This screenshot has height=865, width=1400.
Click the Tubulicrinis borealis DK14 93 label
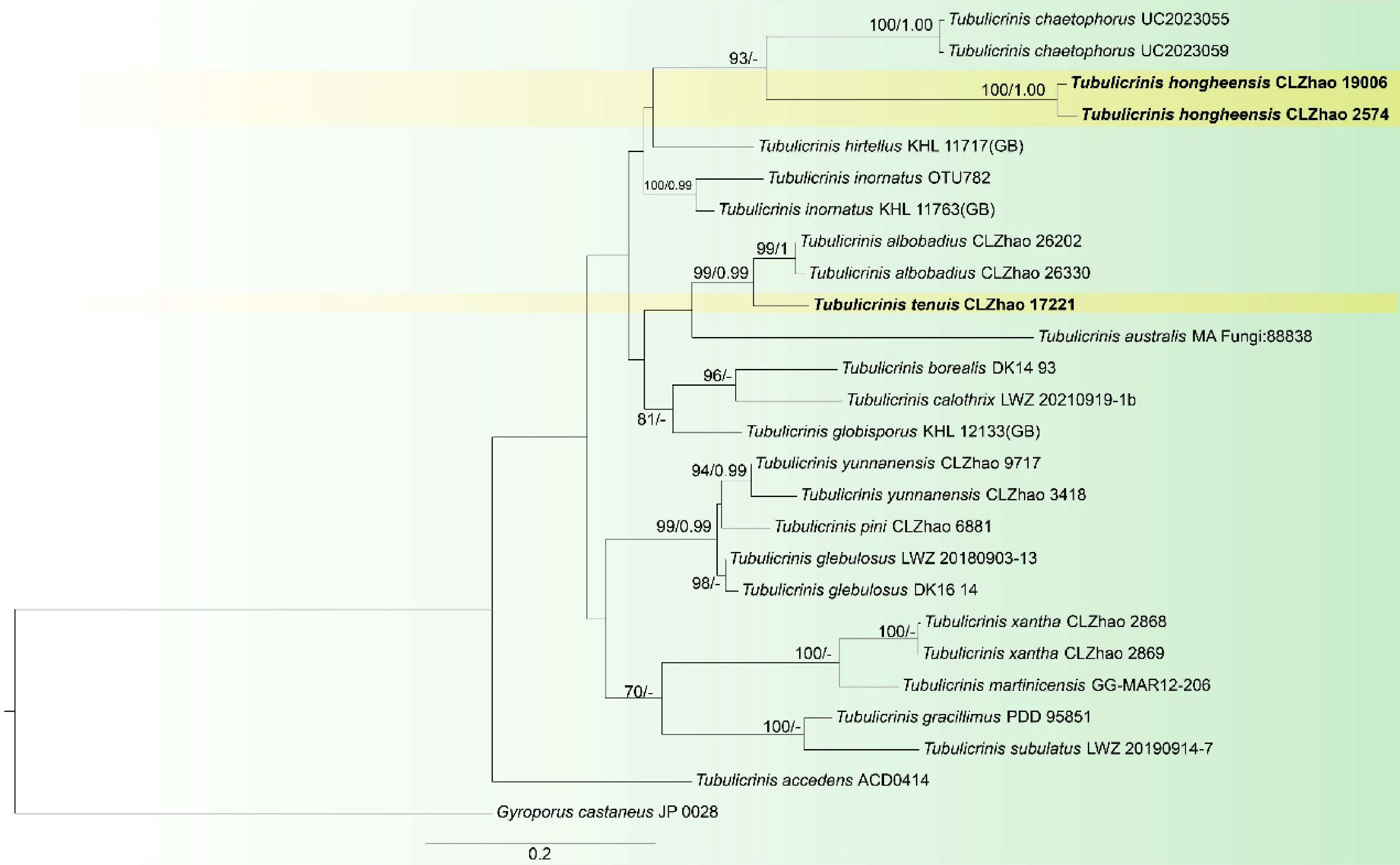(x=949, y=367)
